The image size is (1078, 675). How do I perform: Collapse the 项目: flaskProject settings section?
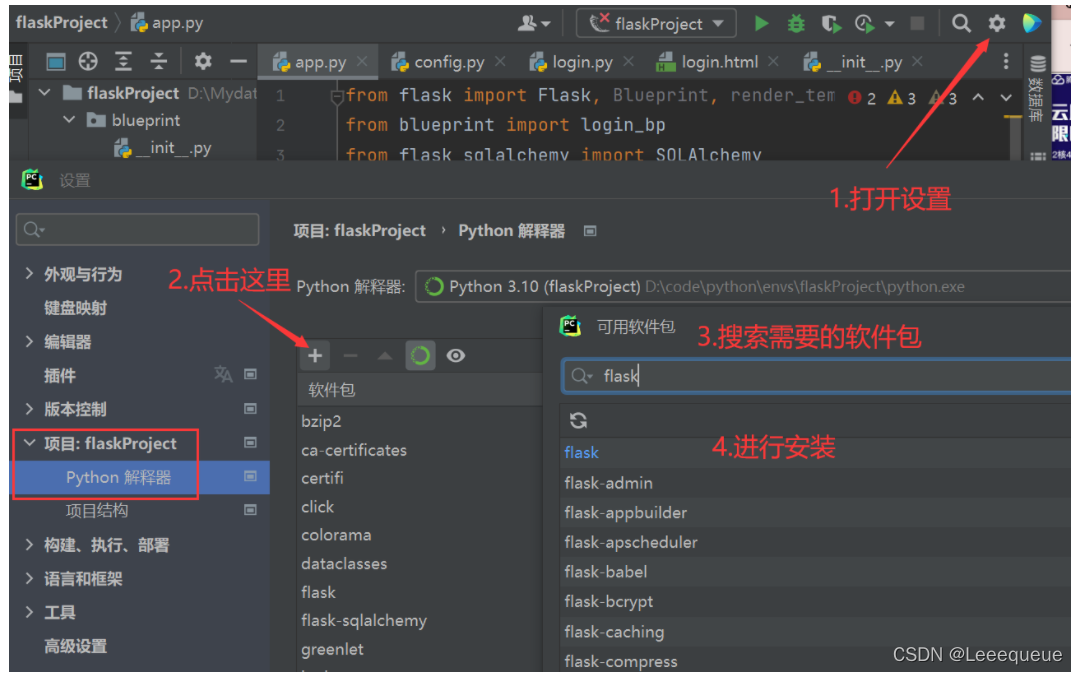(x=29, y=443)
